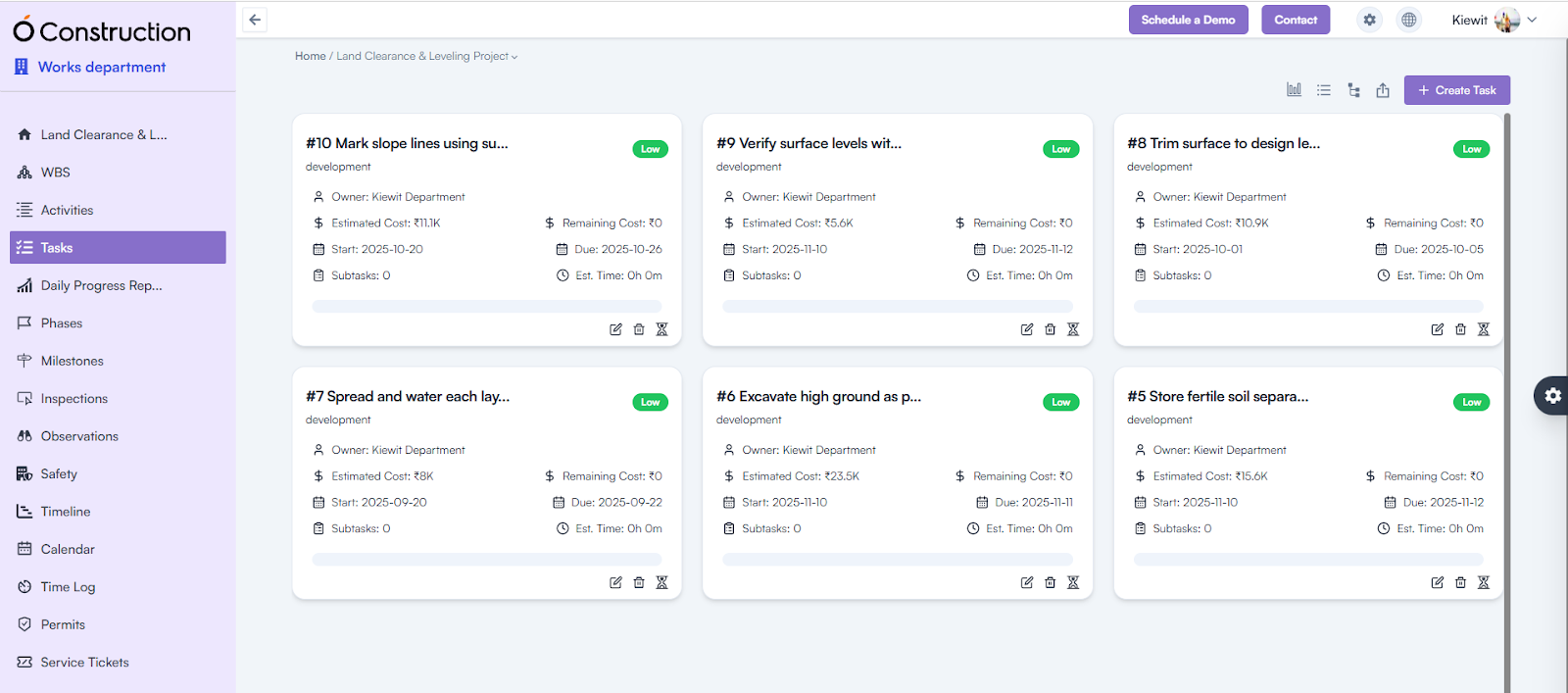Click Low priority badge on task #7

[651, 402]
